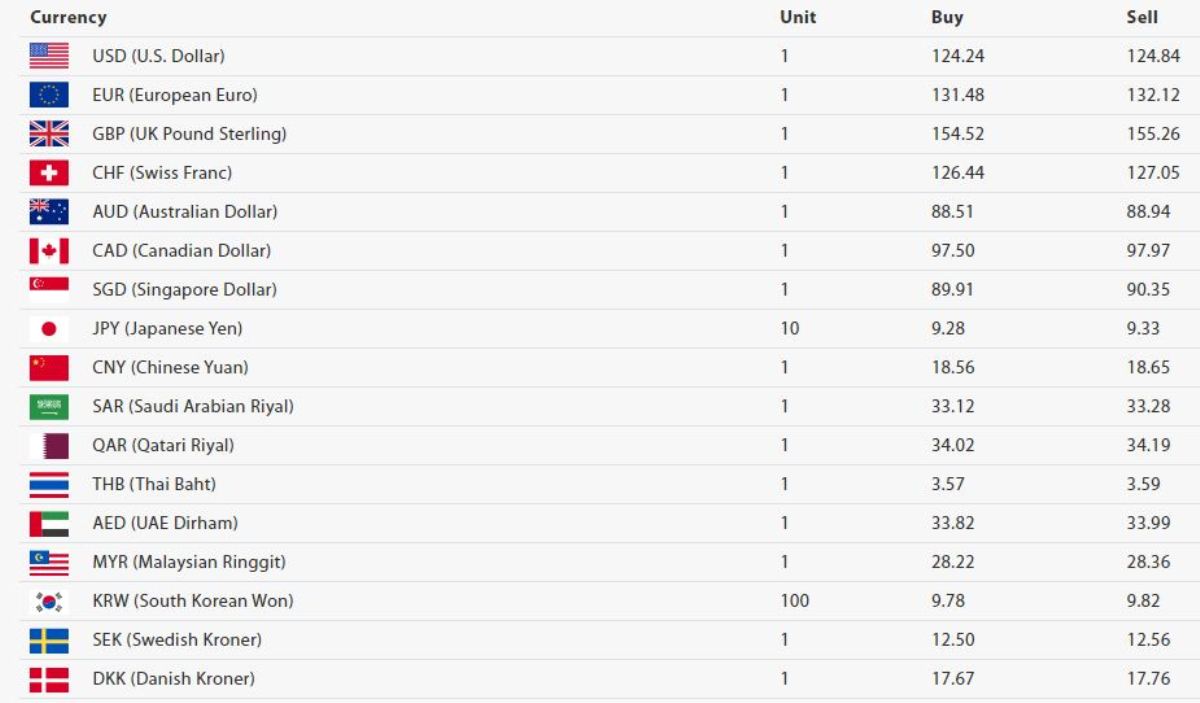Select the South Korean flag icon
Screen dimensions: 1200x703
(49, 601)
